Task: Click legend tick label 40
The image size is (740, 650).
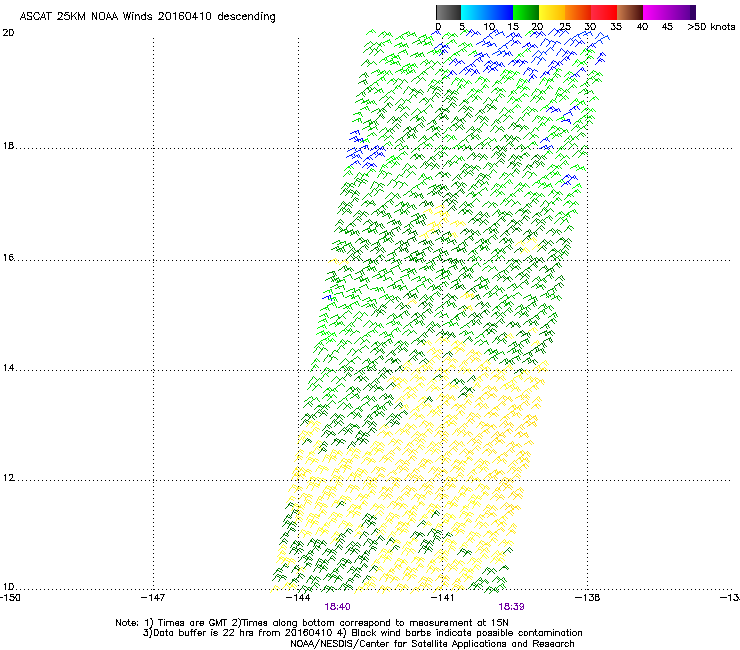Action: 642,27
